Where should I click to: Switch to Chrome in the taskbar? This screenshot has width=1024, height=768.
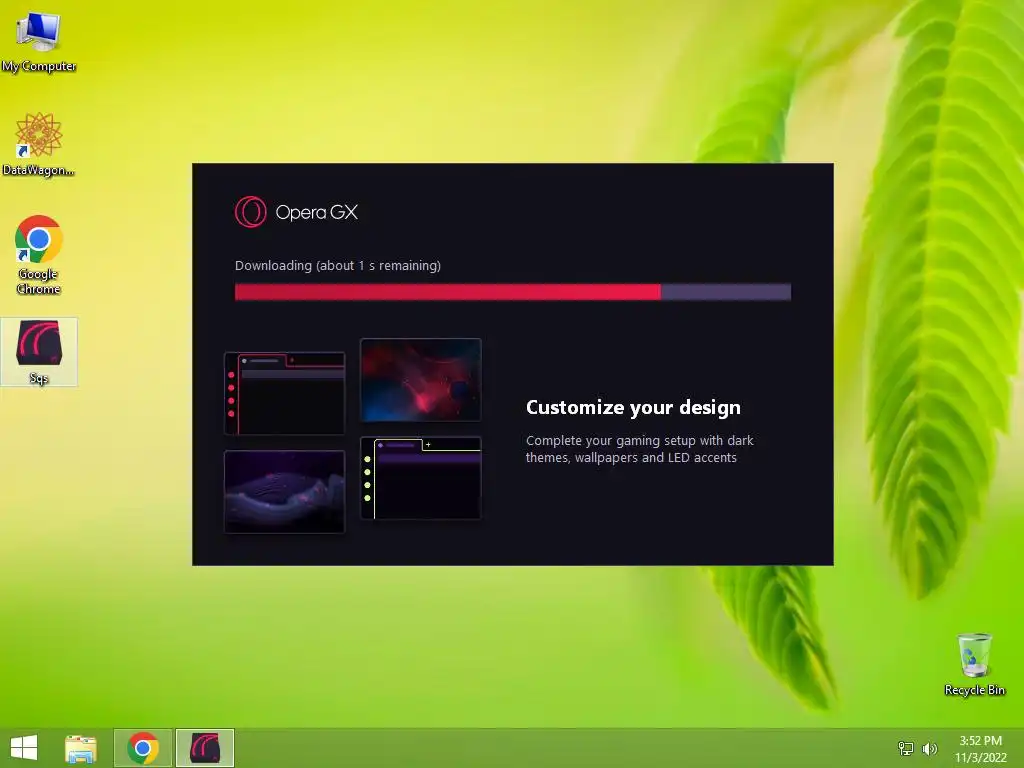(x=143, y=748)
